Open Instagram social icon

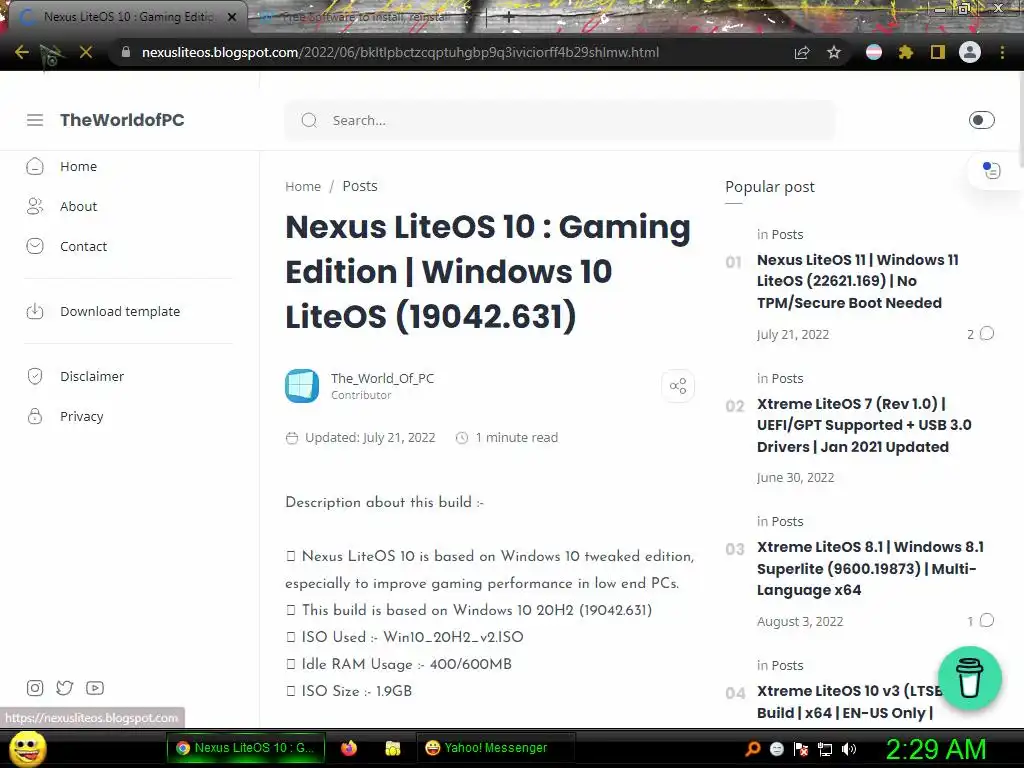(x=35, y=688)
